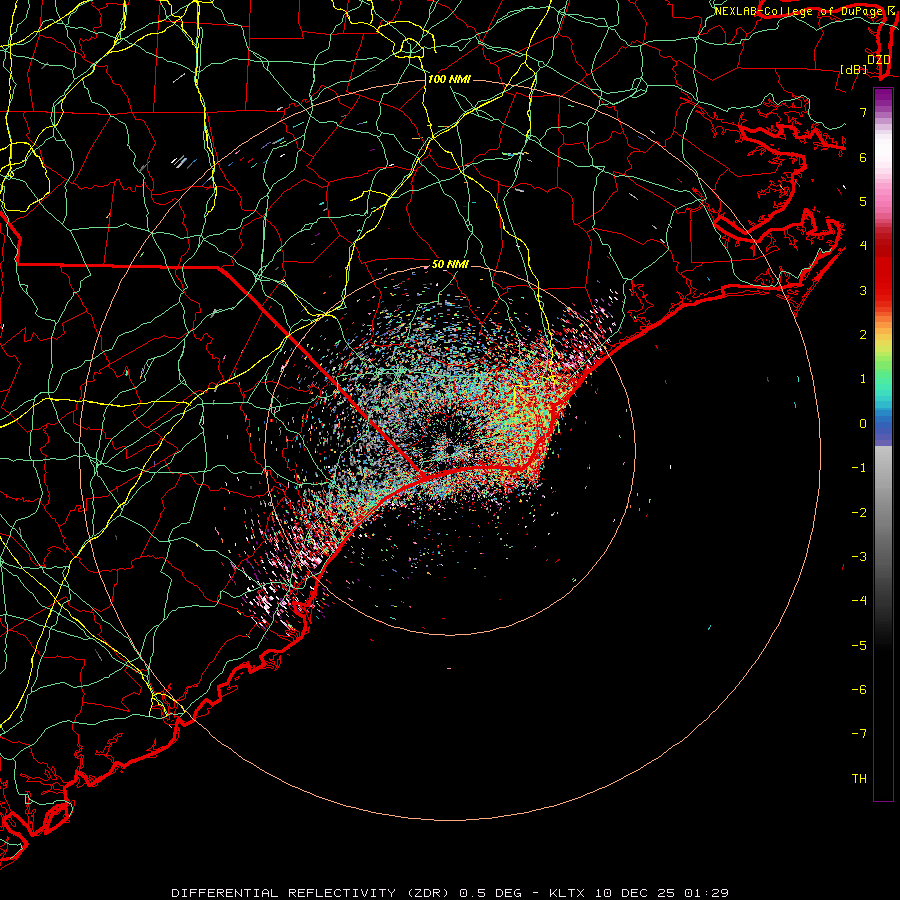This screenshot has width=900, height=900.
Task: Click the '2' value on the color scale
Action: point(863,335)
